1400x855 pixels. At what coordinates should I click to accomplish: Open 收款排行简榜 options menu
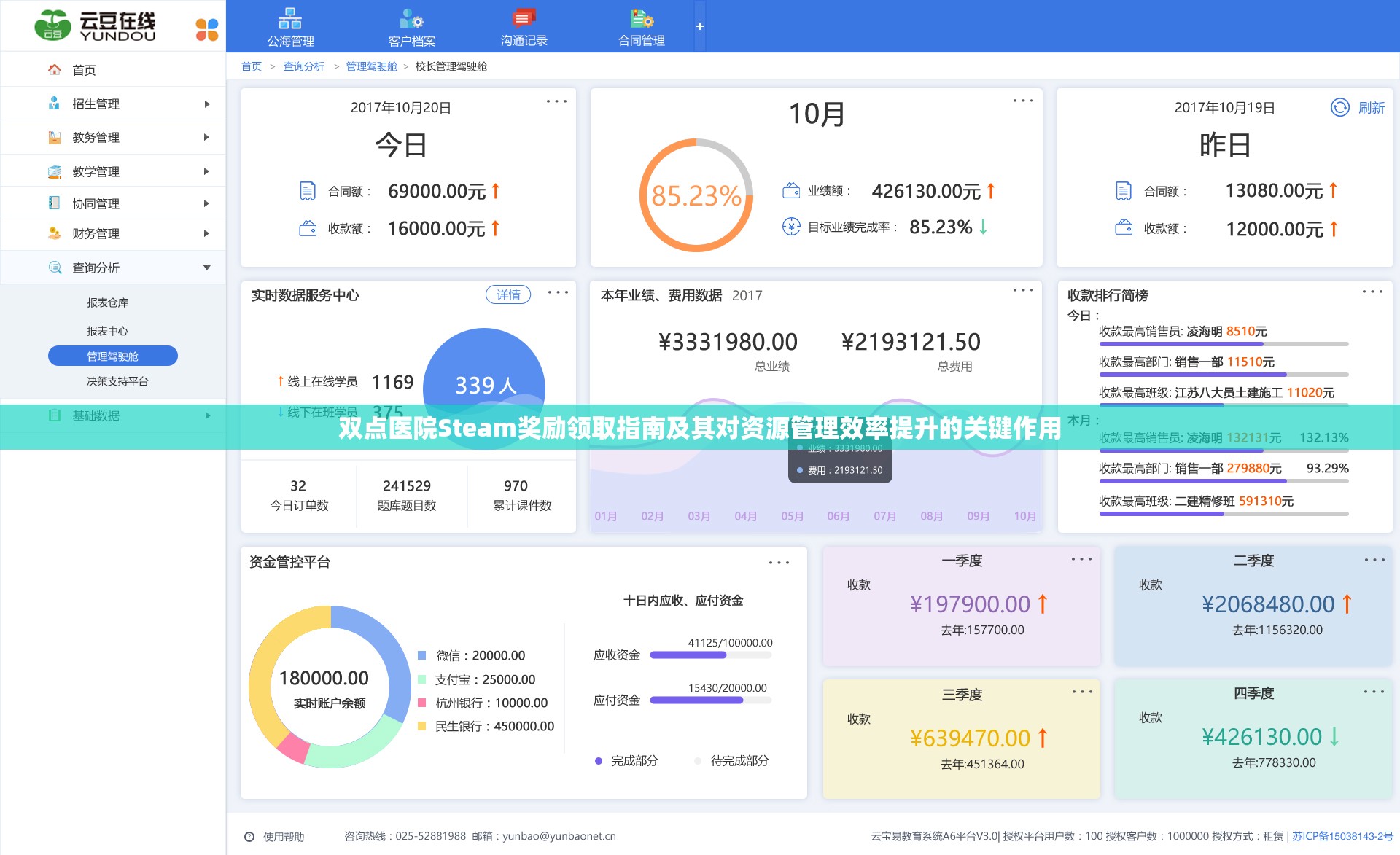(x=1372, y=292)
